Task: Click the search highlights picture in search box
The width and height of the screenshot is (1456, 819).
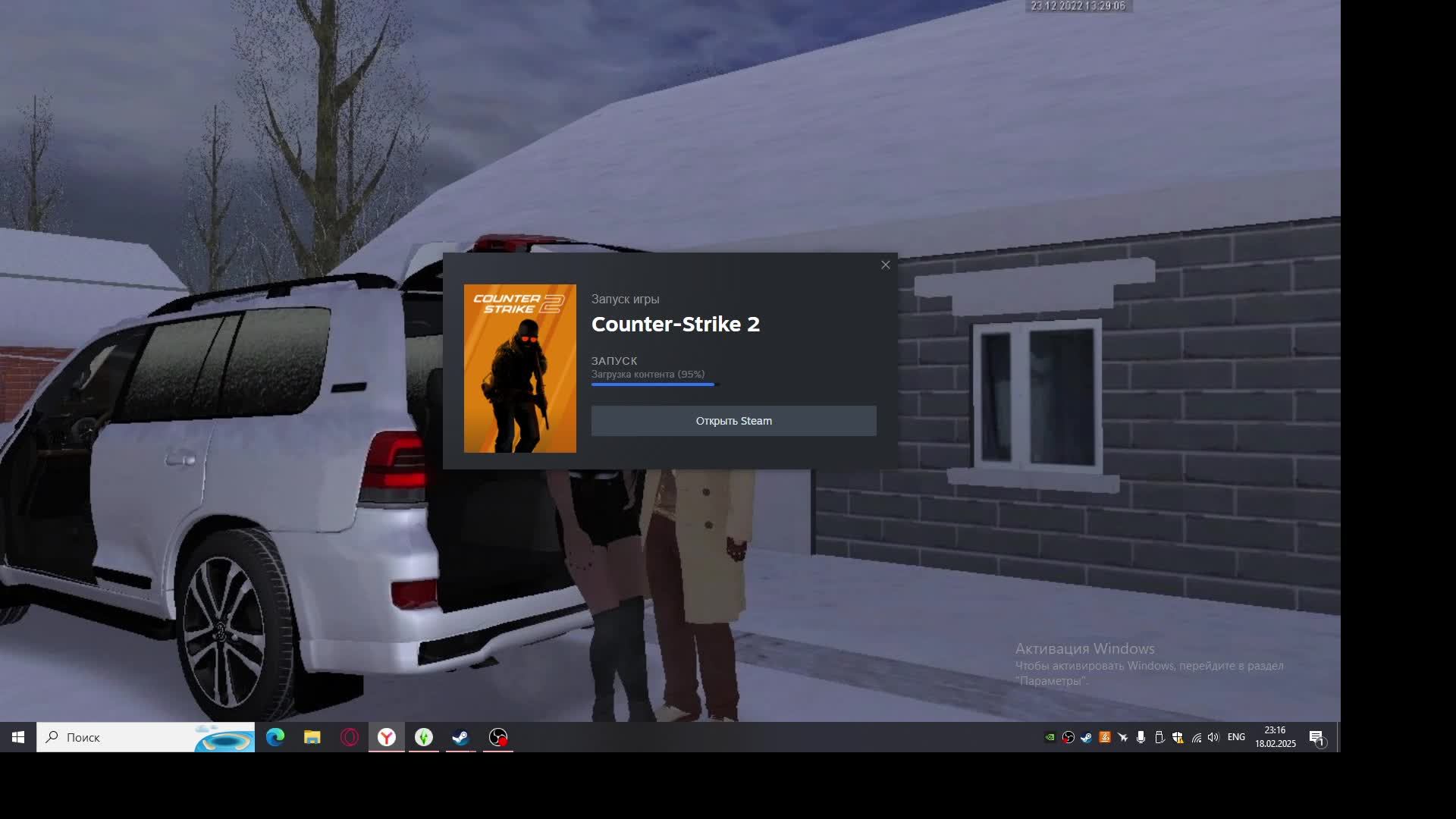Action: pyautogui.click(x=224, y=738)
